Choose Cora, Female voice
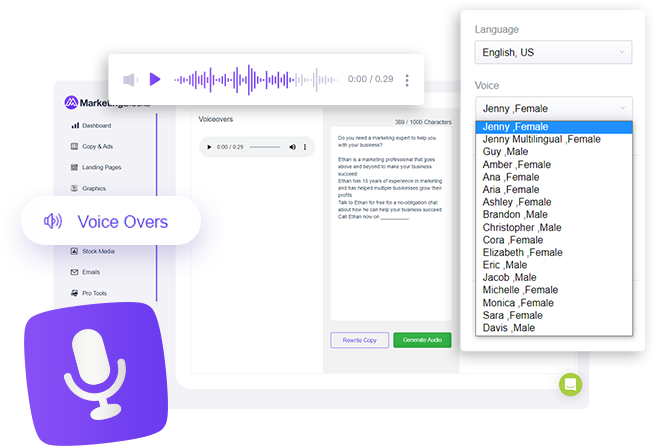The image size is (655, 446). point(554,240)
